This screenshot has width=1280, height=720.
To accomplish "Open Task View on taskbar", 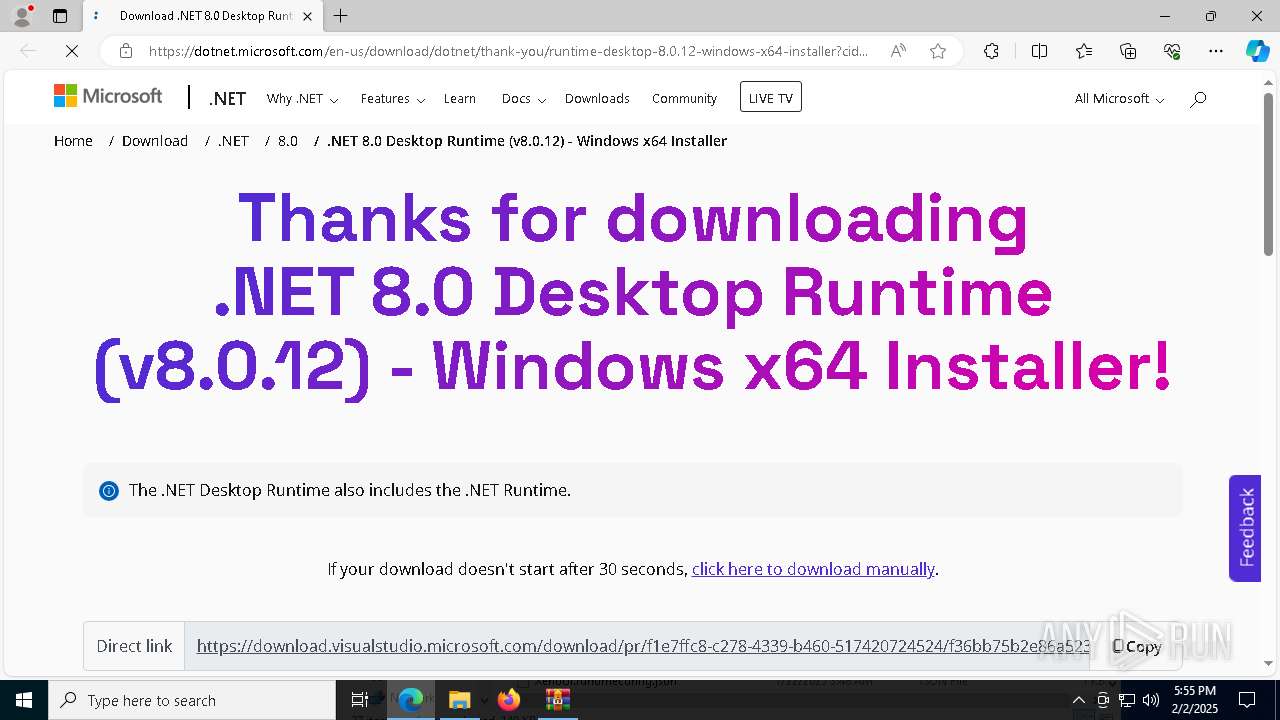I will tap(360, 700).
